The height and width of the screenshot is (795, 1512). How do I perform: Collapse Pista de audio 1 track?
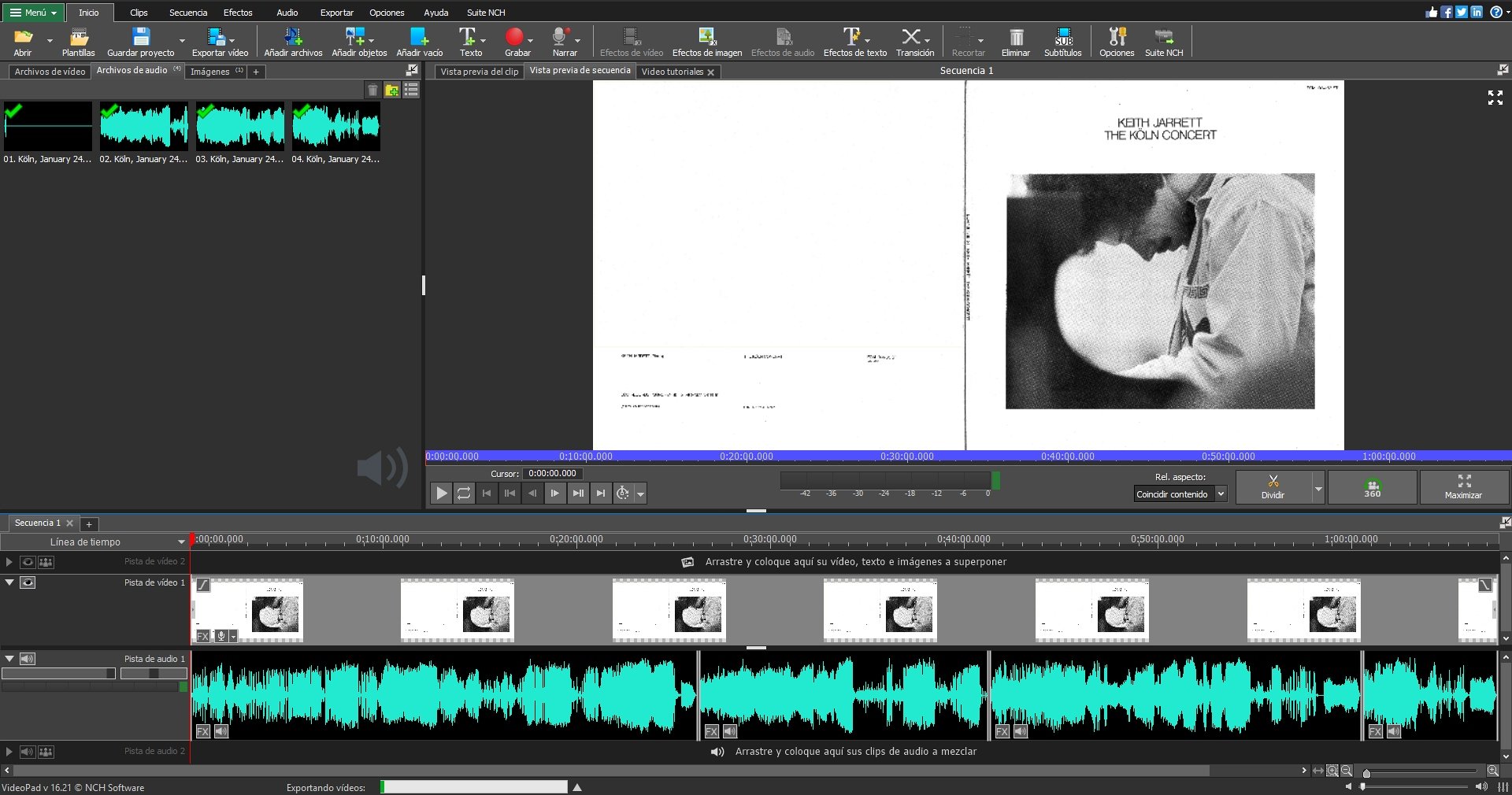[9, 659]
